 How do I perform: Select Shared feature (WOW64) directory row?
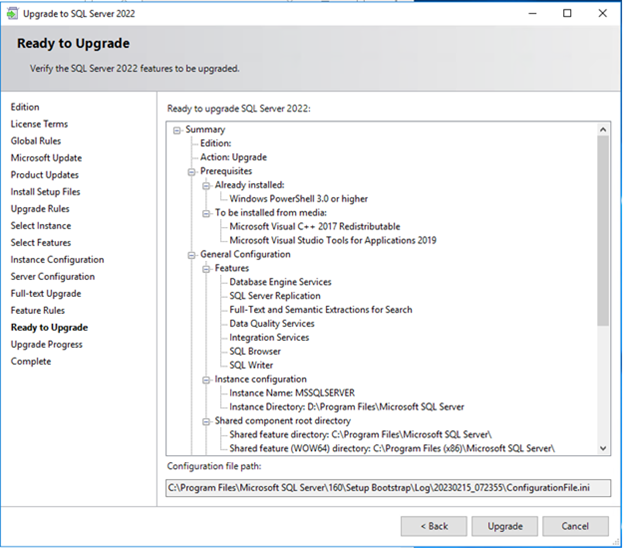tap(392, 448)
